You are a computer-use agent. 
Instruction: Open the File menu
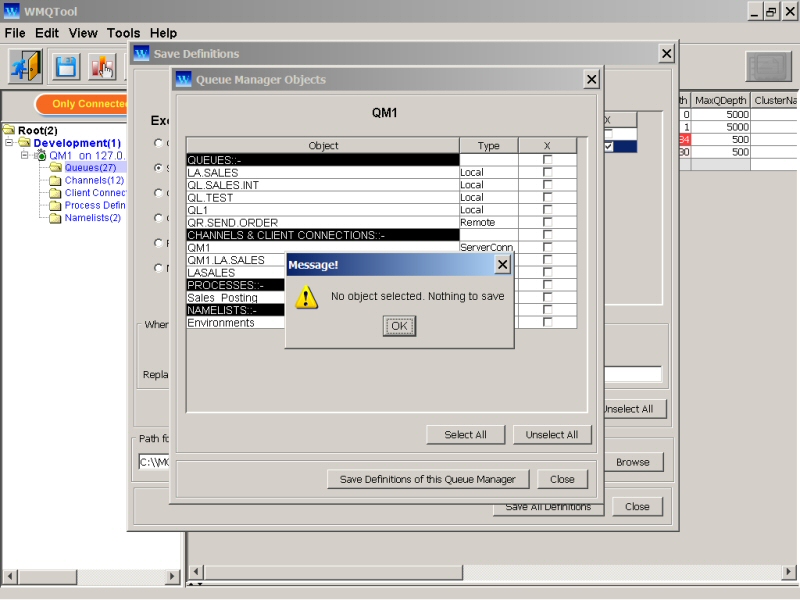[x=15, y=33]
